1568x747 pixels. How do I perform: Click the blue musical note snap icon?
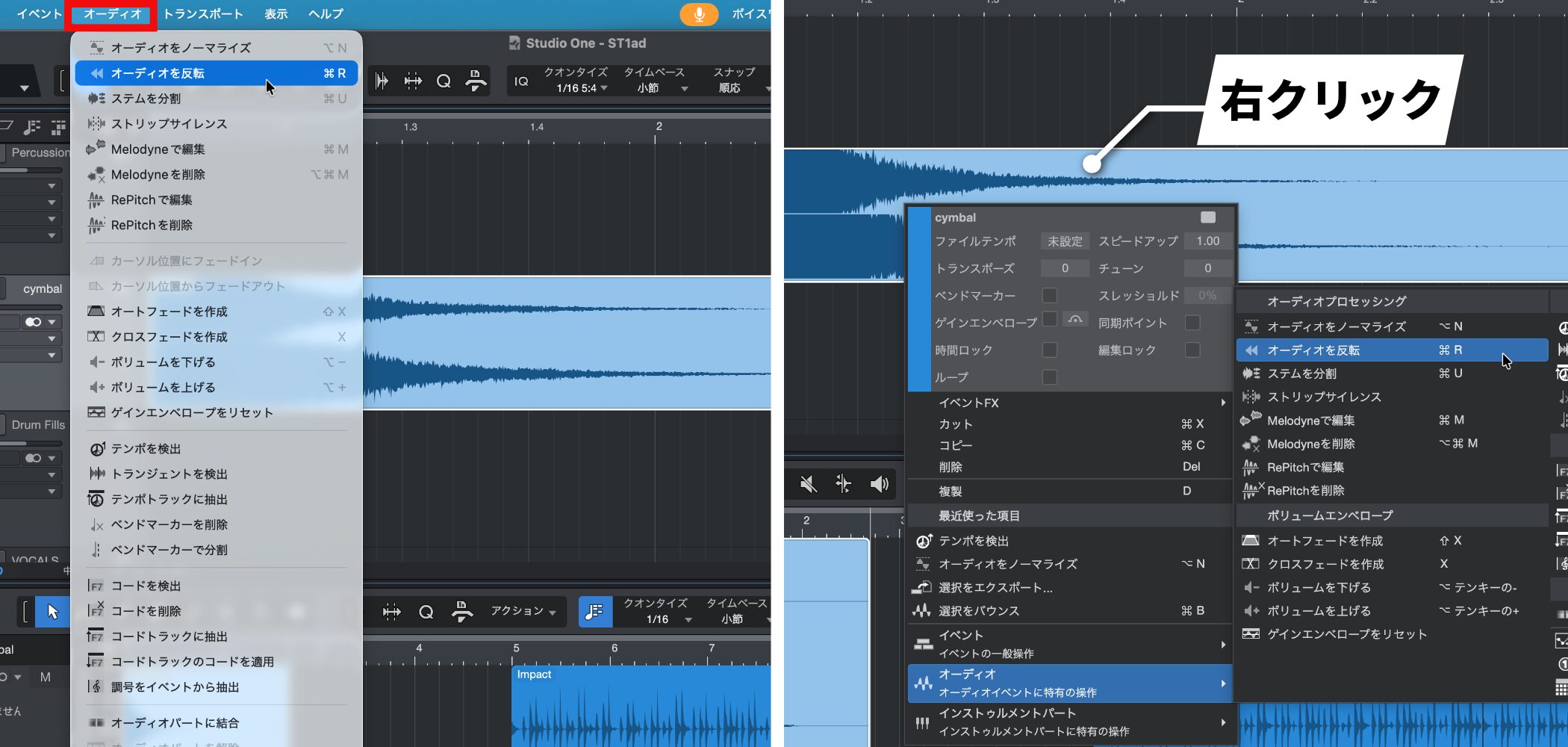click(x=595, y=612)
